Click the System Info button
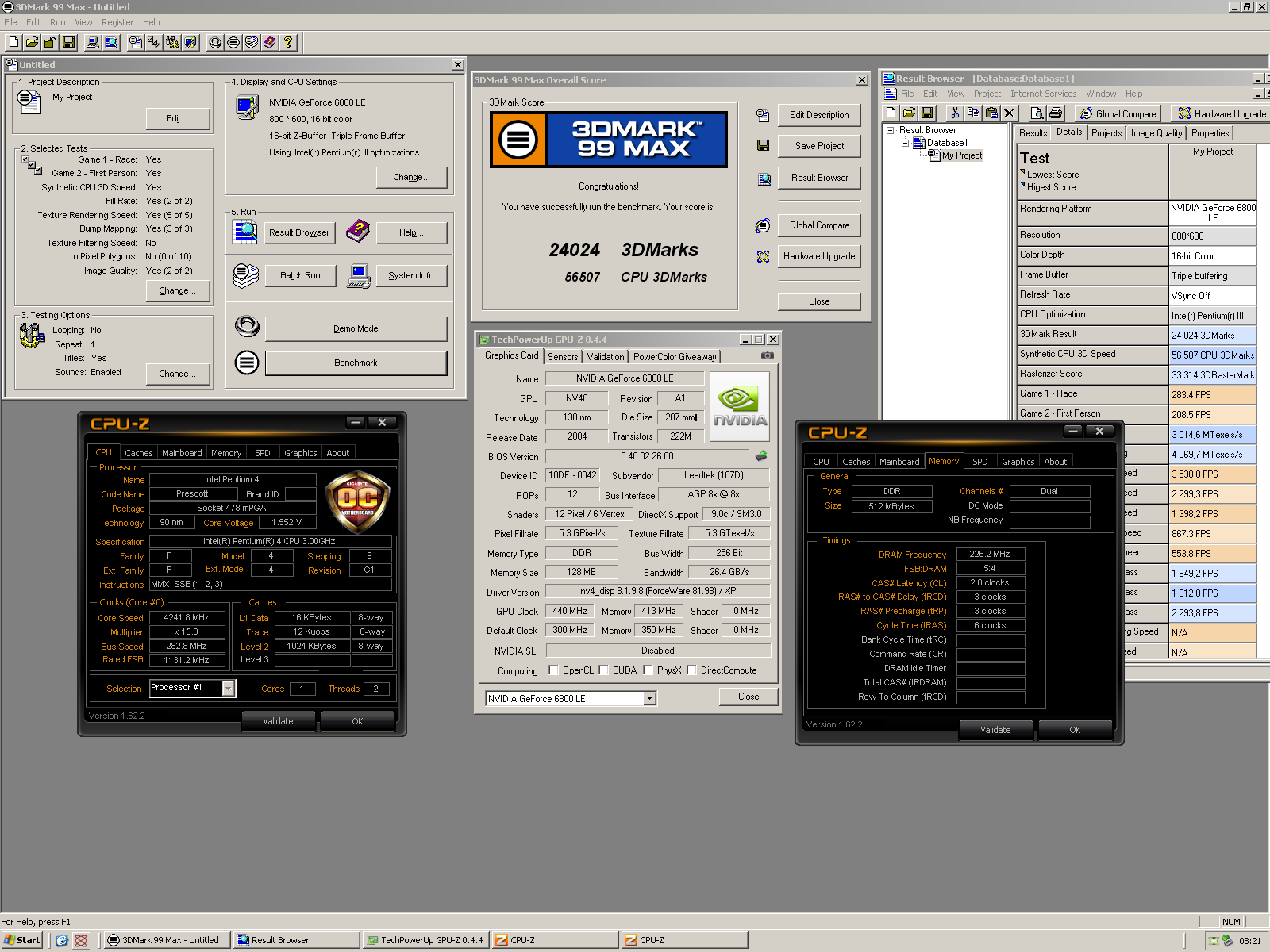Image resolution: width=1270 pixels, height=952 pixels. coord(410,275)
